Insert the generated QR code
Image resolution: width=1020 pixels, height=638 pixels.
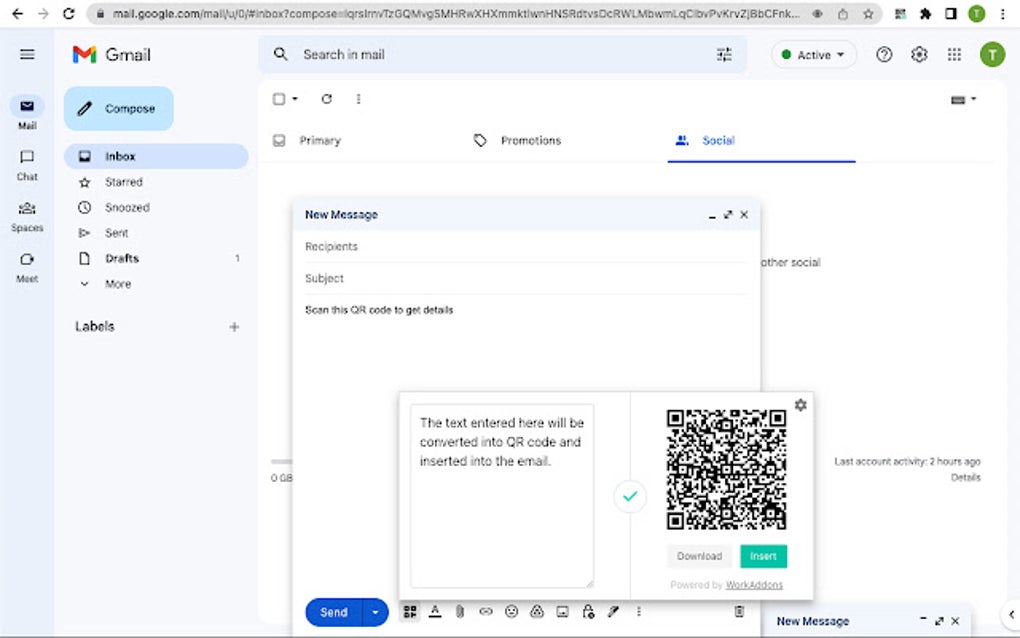coord(763,555)
